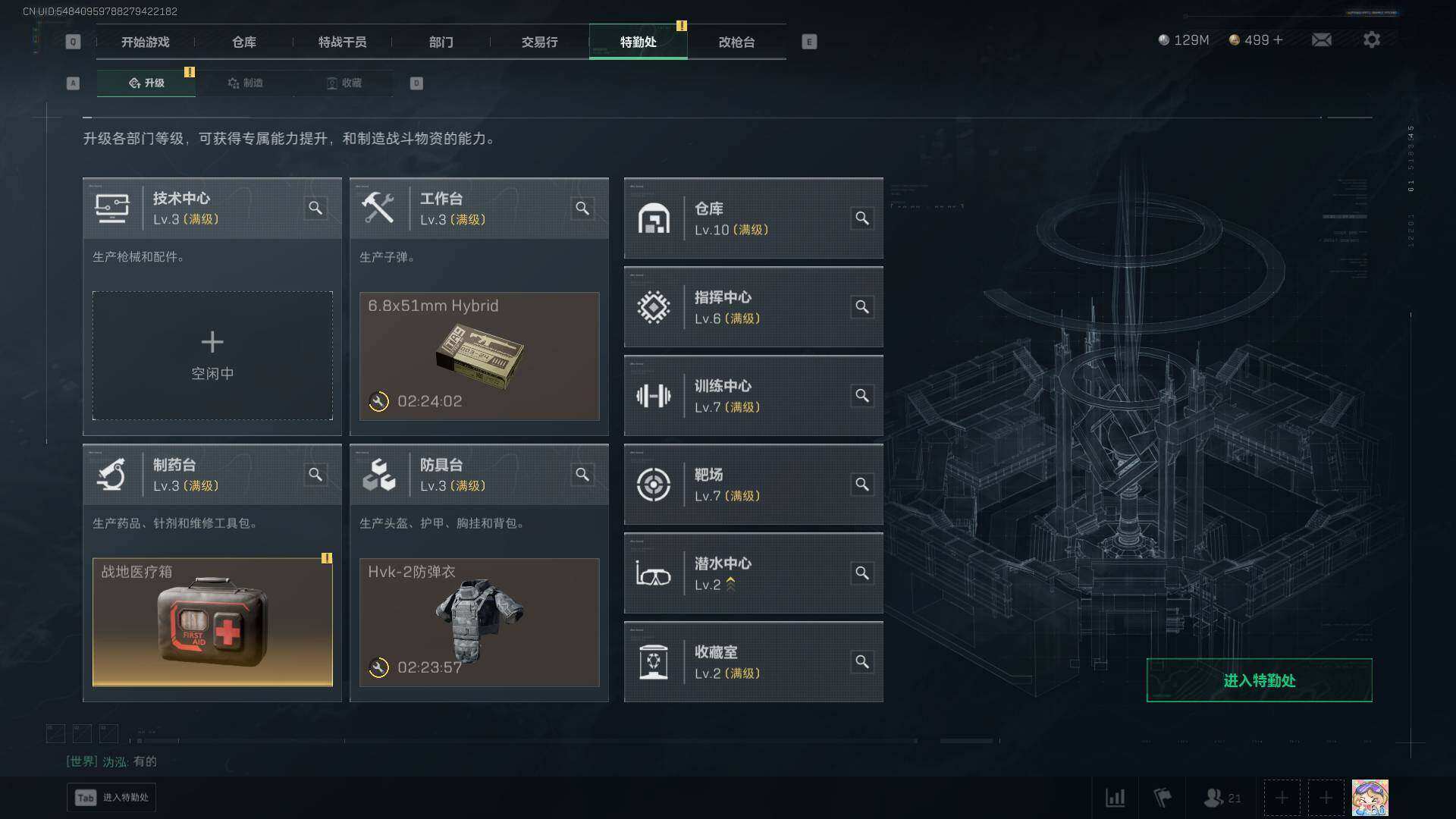Open the mail envelope icon
1456x819 pixels.
point(1322,39)
